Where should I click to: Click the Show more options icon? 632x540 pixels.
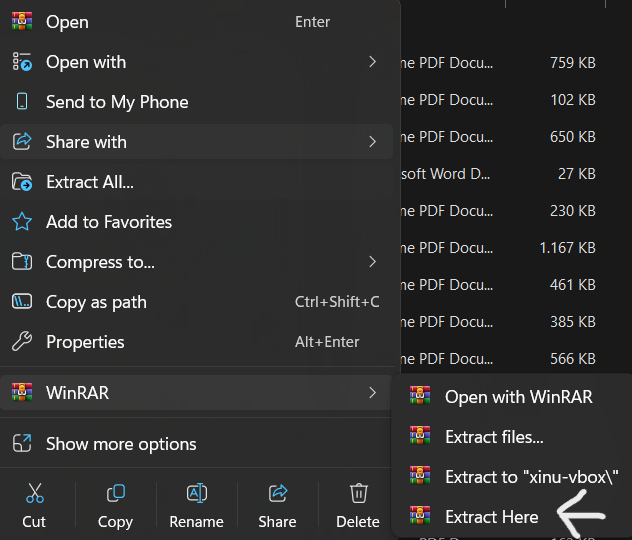click(22, 443)
